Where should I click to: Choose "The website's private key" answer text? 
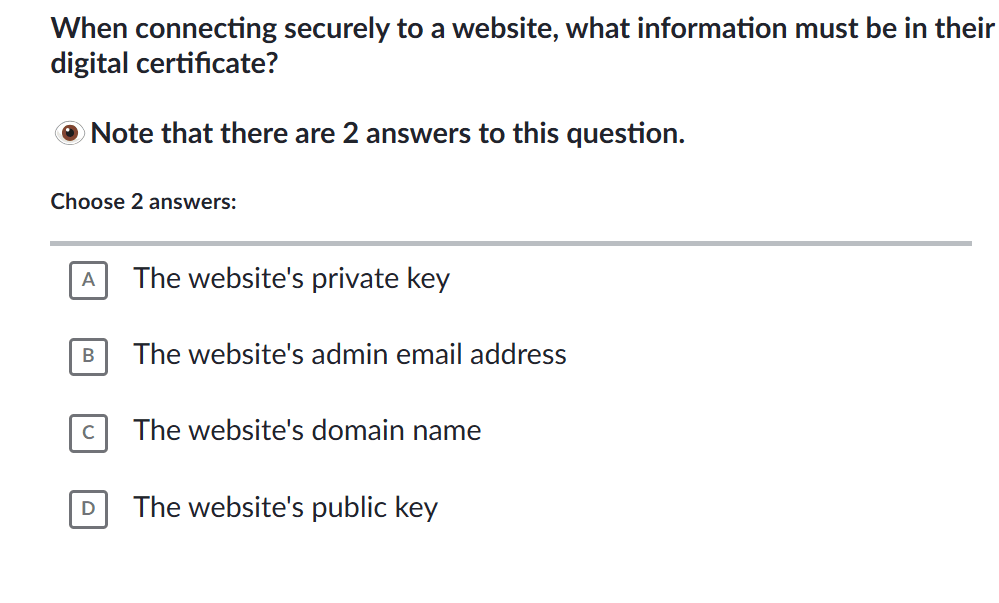click(x=291, y=278)
